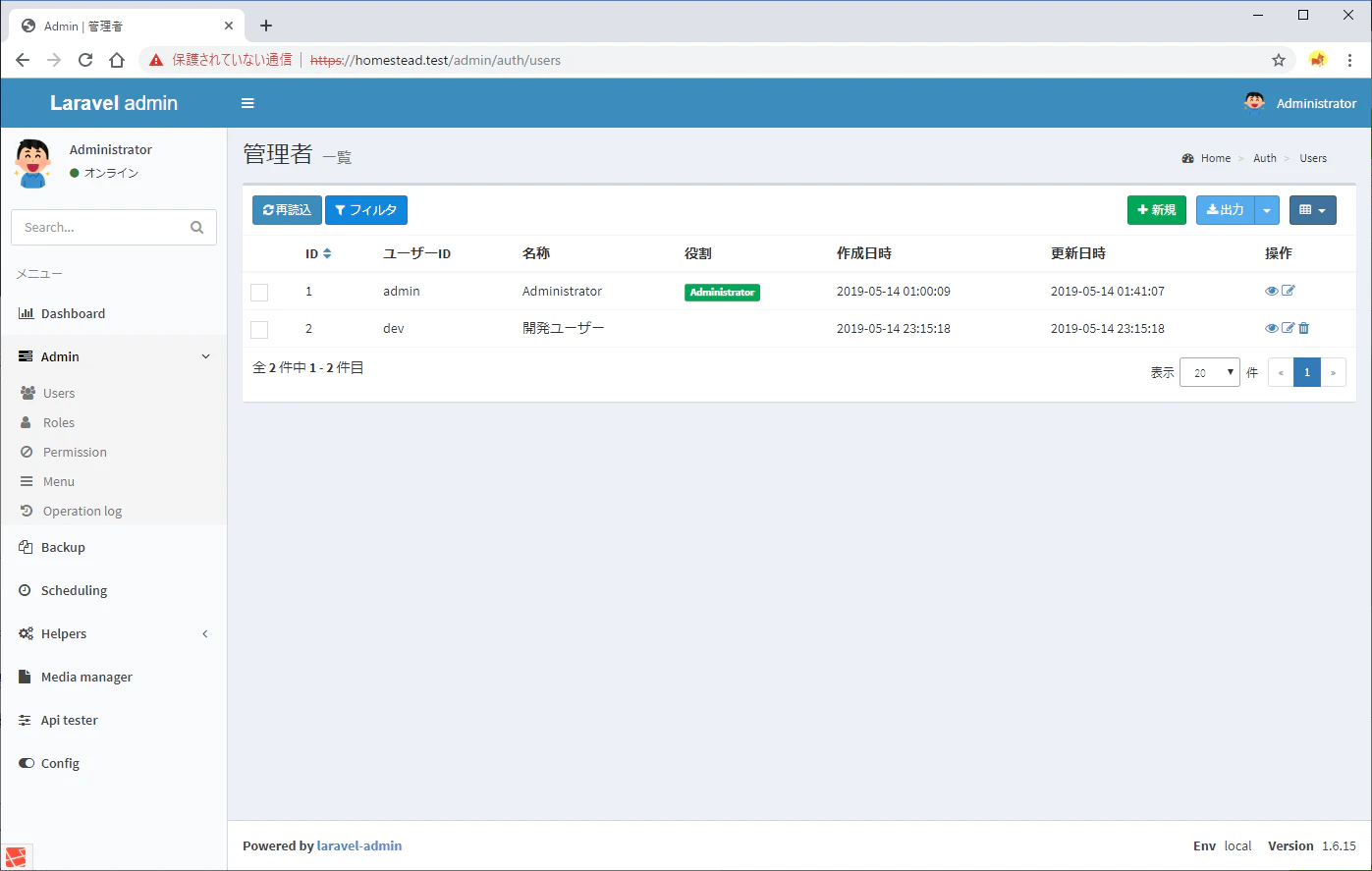Delete the dev user via trash icon

[x=1303, y=328]
